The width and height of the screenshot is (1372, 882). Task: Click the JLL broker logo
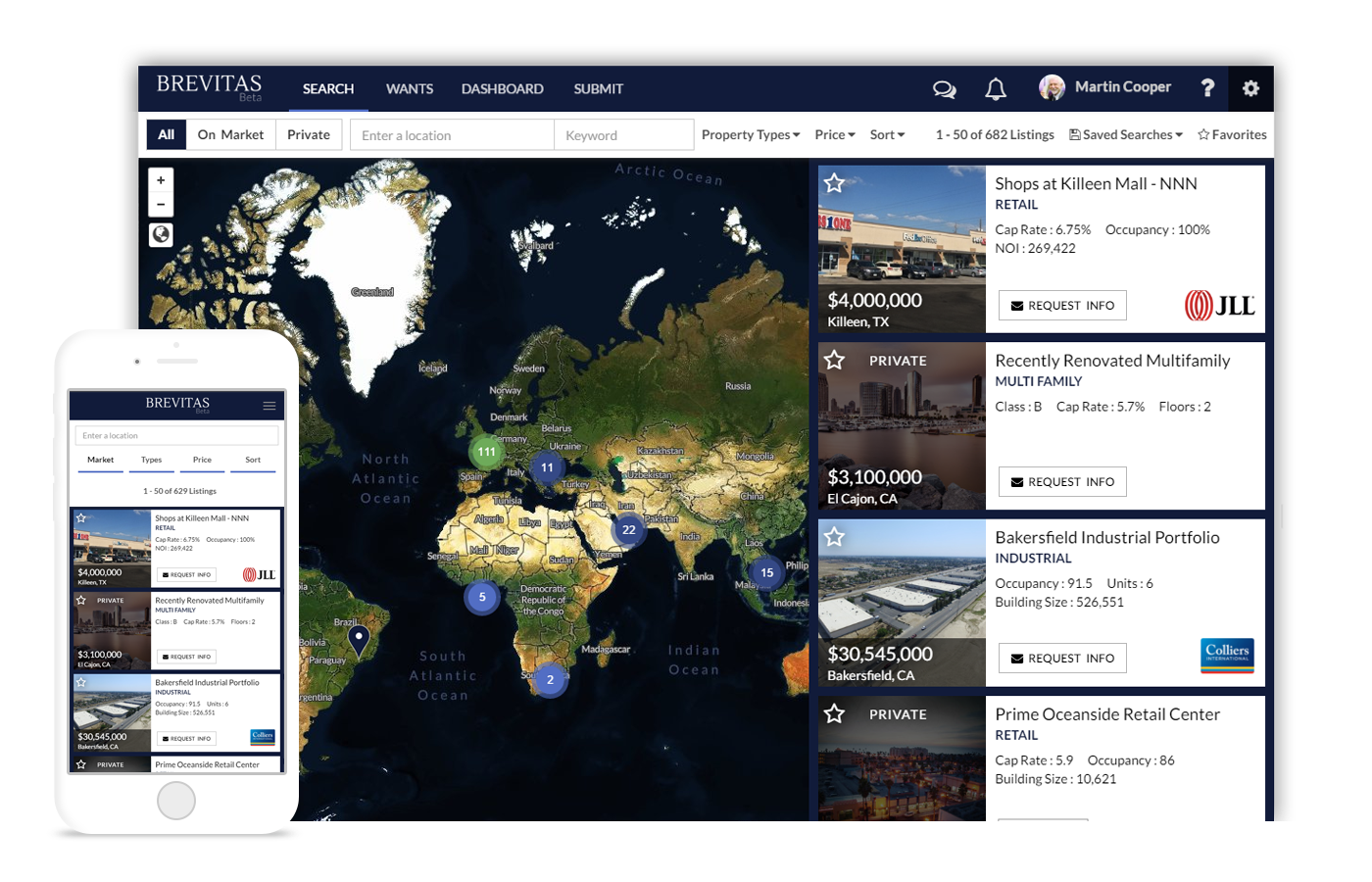pyautogui.click(x=1219, y=306)
